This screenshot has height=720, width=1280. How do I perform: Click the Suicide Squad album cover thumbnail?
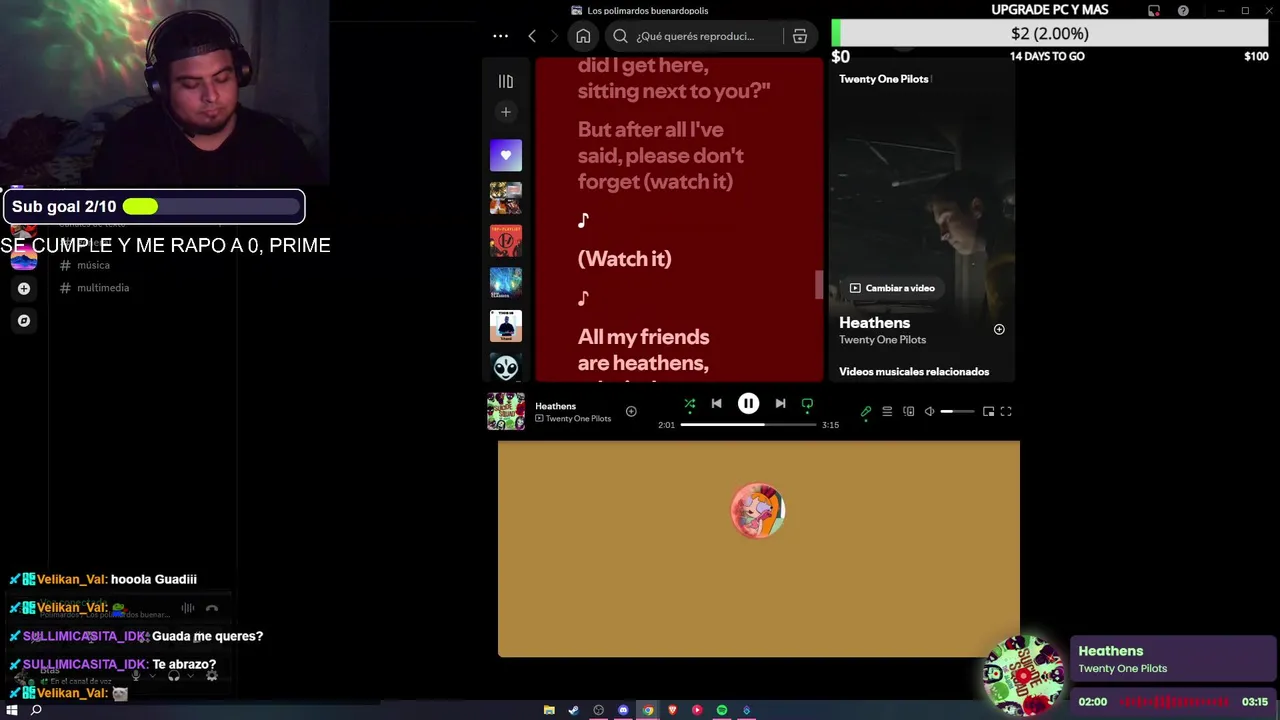pyautogui.click(x=506, y=411)
